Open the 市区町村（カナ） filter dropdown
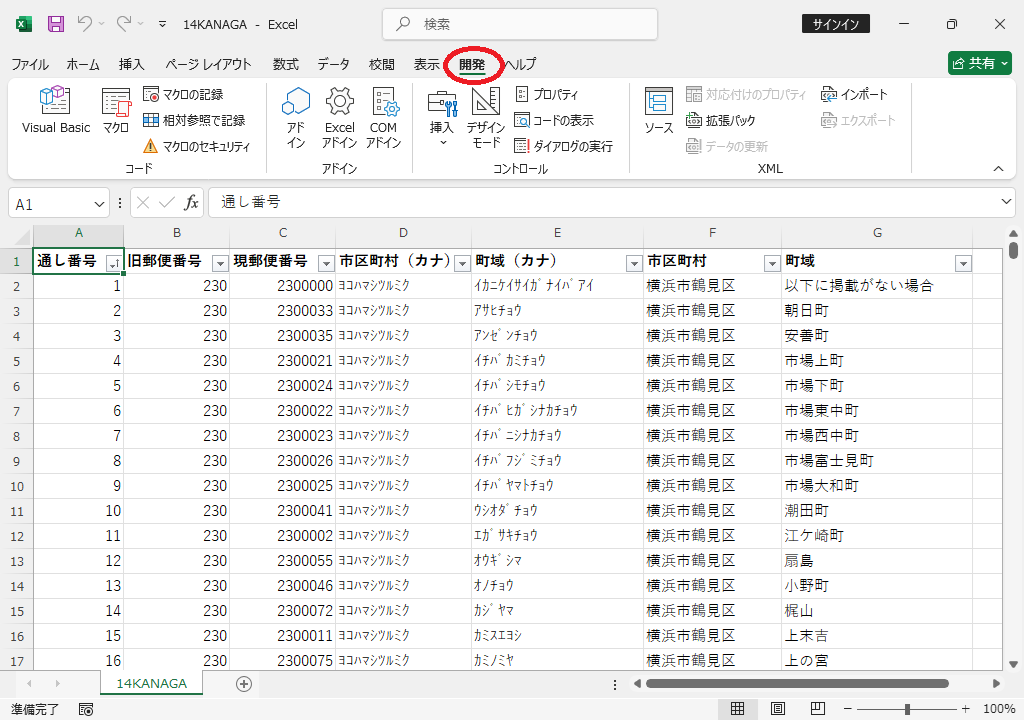Image resolution: width=1024 pixels, height=720 pixels. tap(462, 263)
